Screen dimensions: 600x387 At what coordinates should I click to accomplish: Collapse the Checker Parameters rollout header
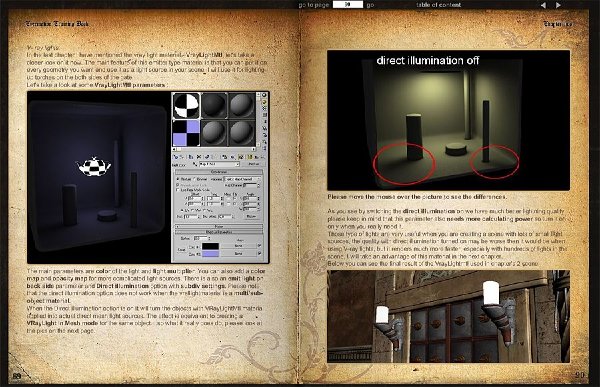pos(219,232)
